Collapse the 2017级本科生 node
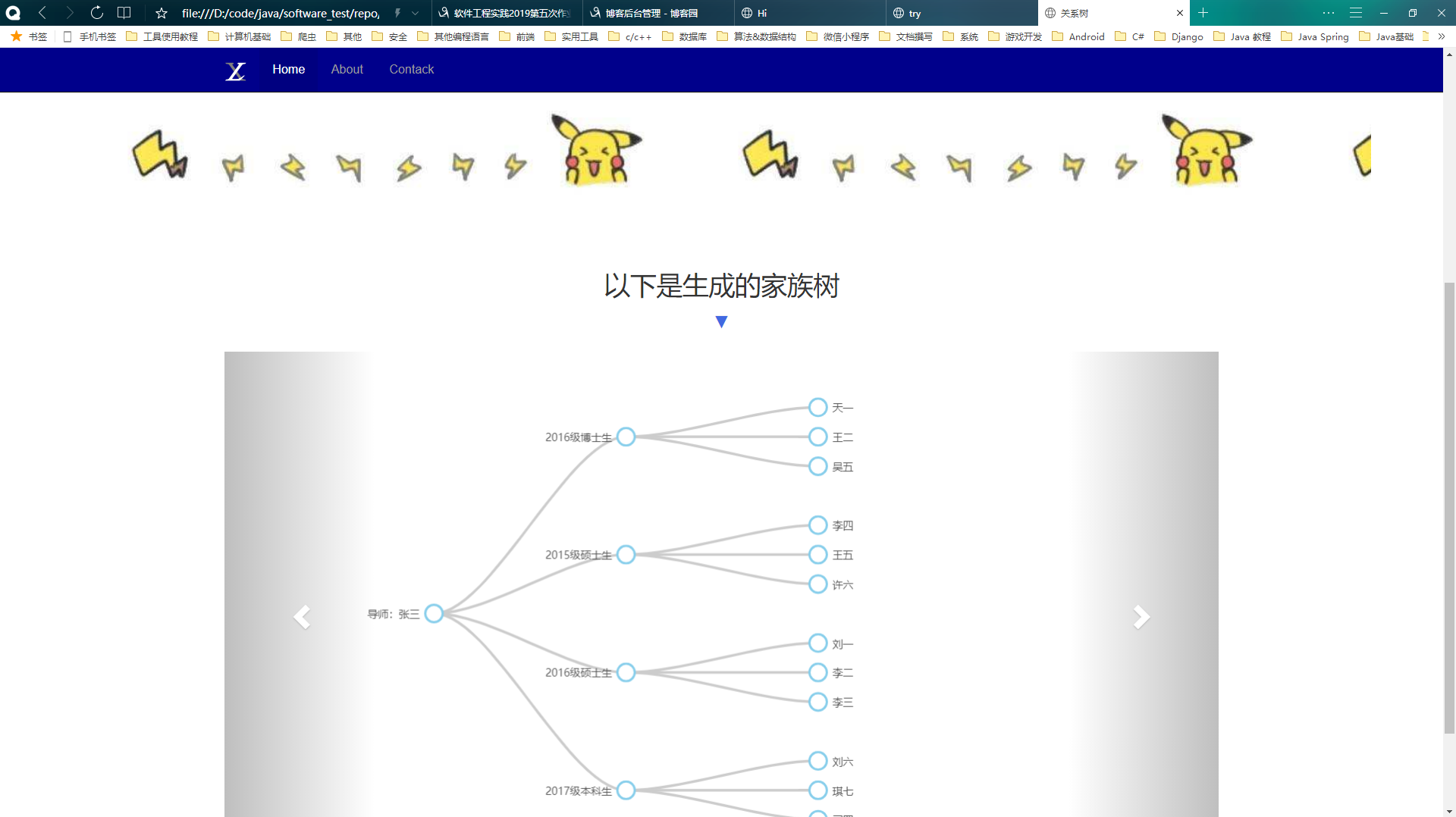The height and width of the screenshot is (817, 1456). (626, 790)
